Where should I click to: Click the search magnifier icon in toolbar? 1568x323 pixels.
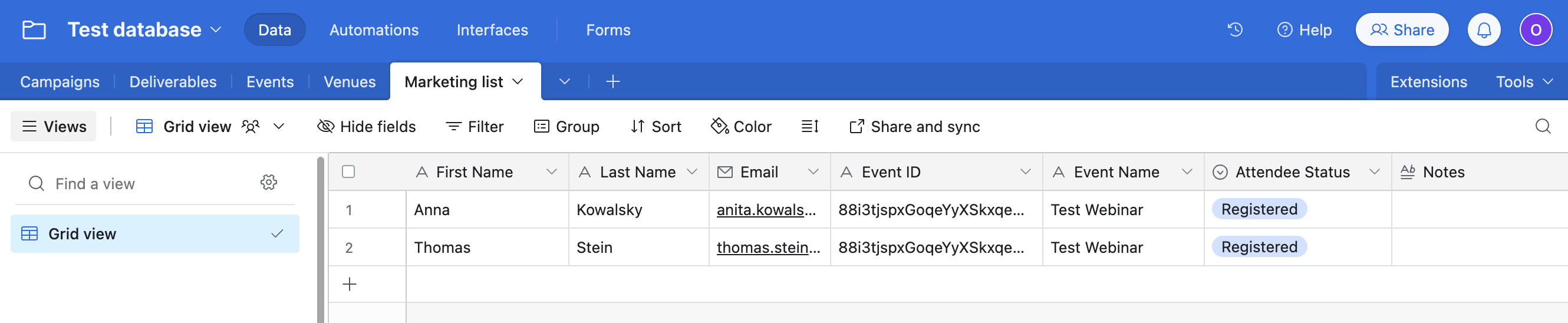tap(1543, 127)
